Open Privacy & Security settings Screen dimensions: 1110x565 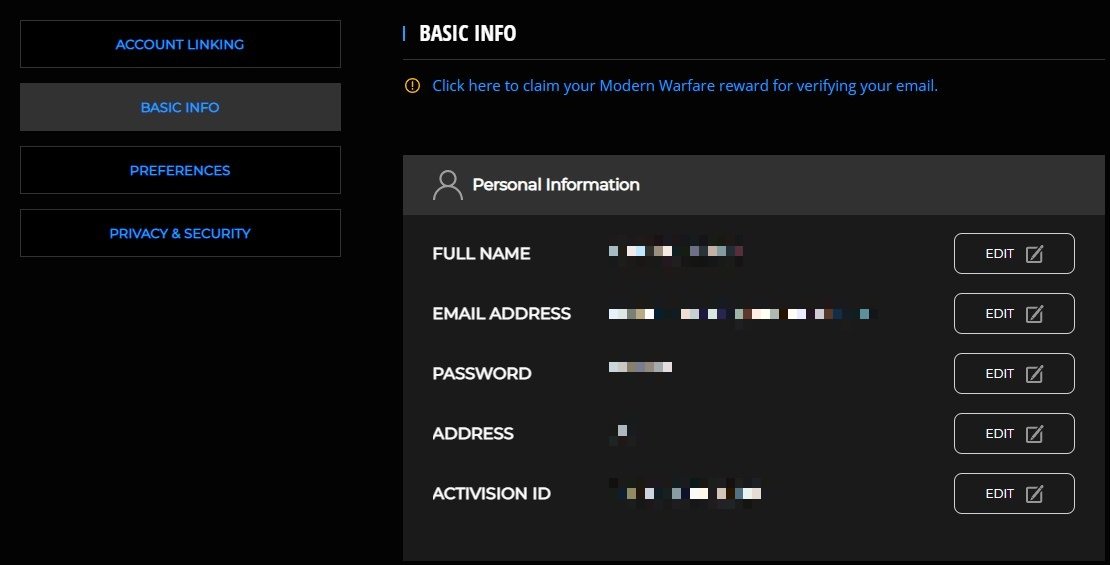click(x=180, y=233)
